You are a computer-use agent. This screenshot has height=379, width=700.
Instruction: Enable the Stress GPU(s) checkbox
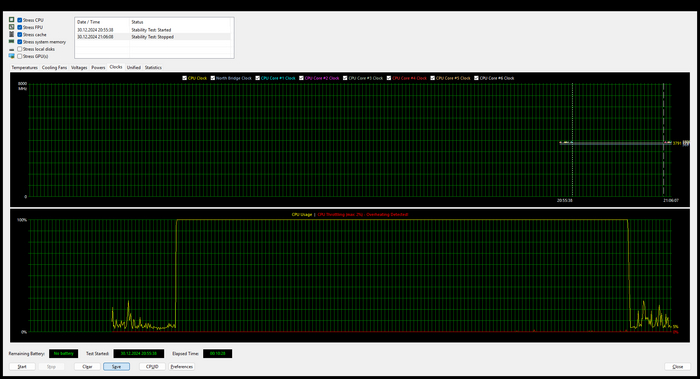point(20,56)
